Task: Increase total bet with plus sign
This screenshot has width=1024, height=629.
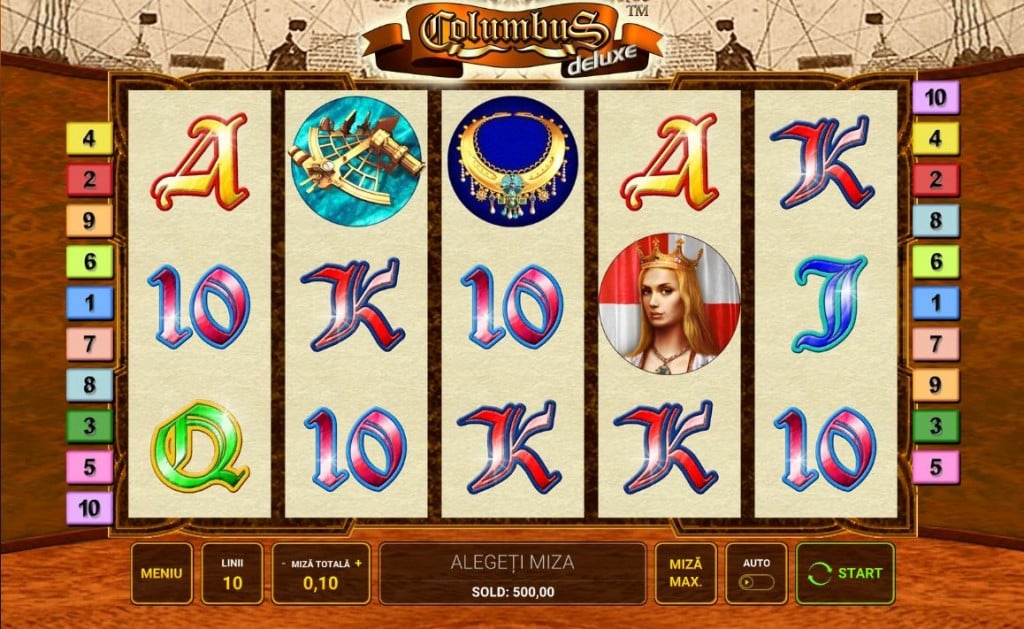Action: pyautogui.click(x=358, y=563)
